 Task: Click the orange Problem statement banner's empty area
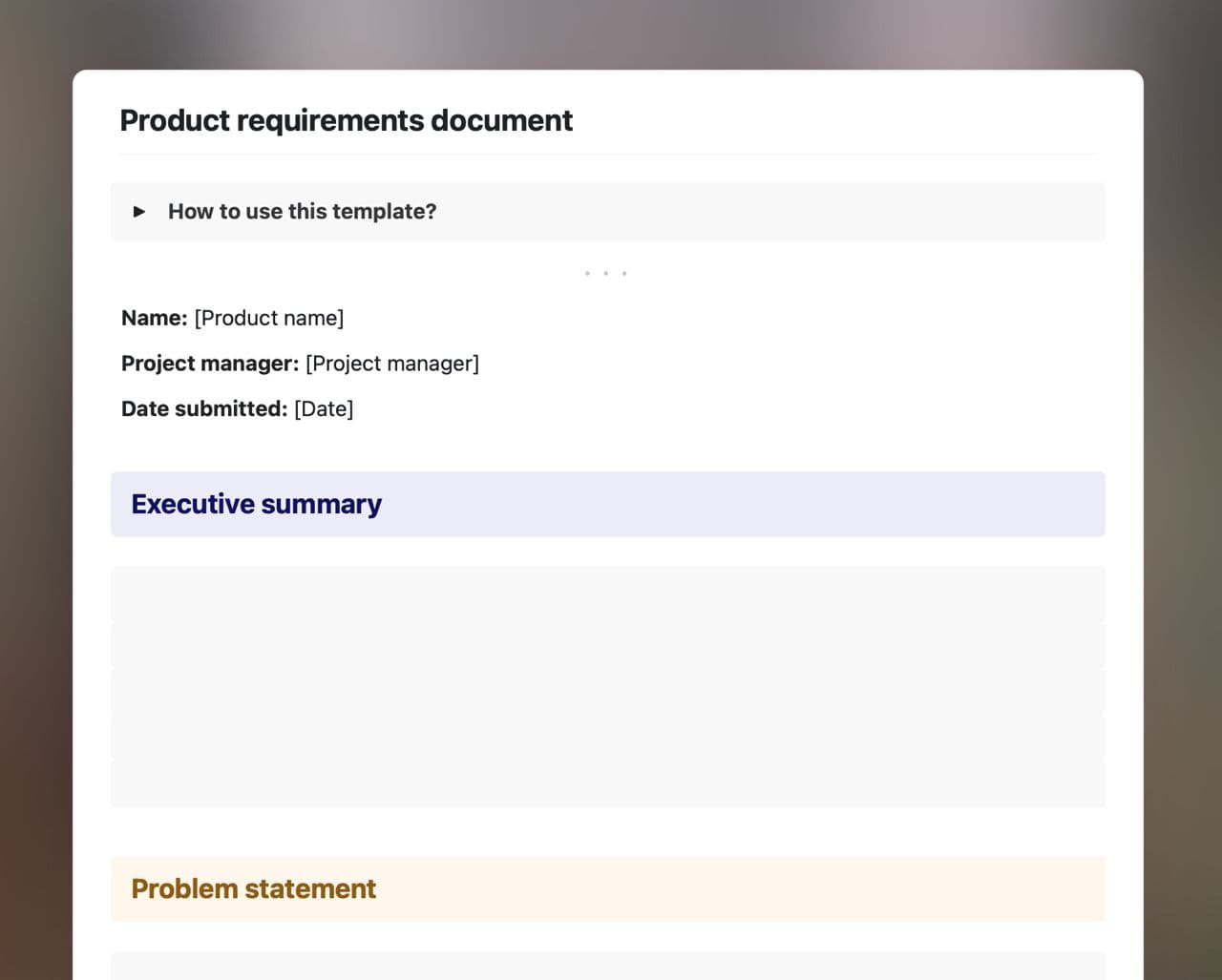point(745,889)
